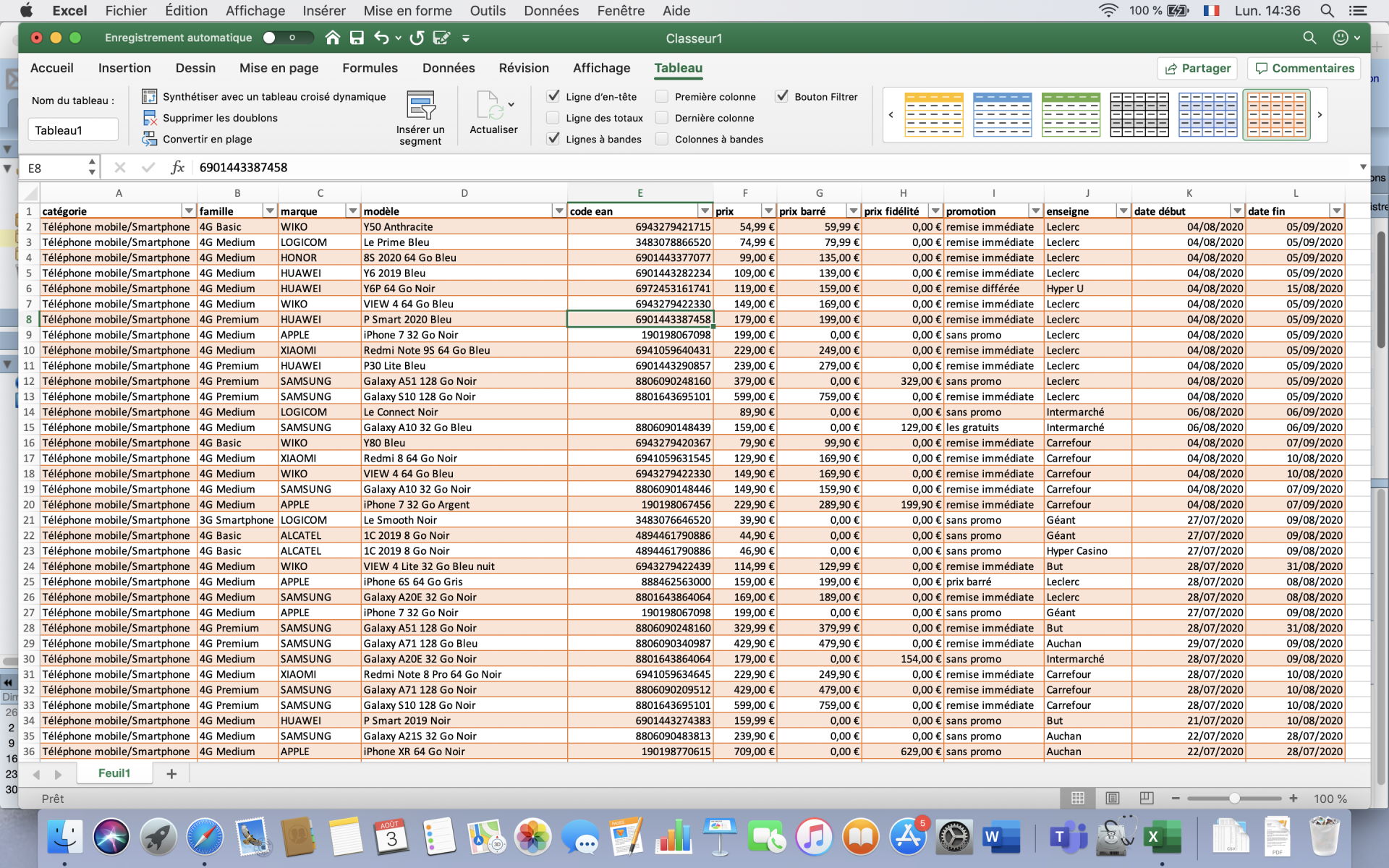Click Supprimer les doublons icon
The height and width of the screenshot is (868, 1389).
pos(150,118)
